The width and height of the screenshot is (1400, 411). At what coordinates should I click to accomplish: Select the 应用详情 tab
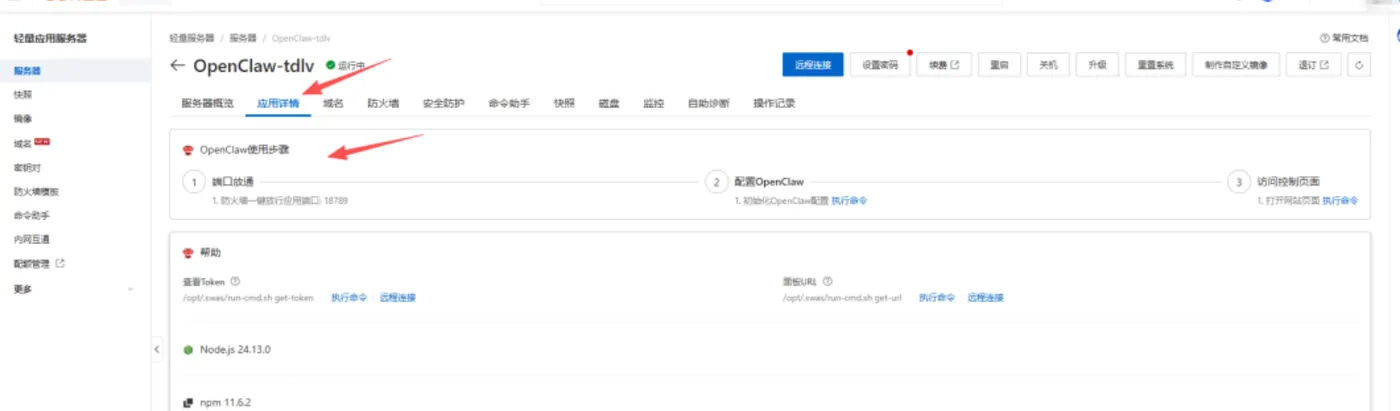(279, 103)
